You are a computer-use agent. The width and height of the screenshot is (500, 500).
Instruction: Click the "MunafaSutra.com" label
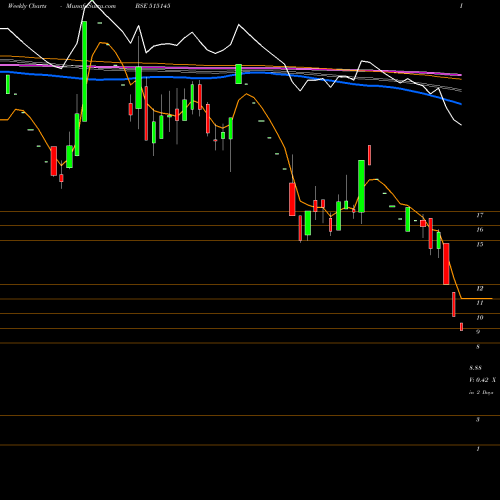point(91,6)
